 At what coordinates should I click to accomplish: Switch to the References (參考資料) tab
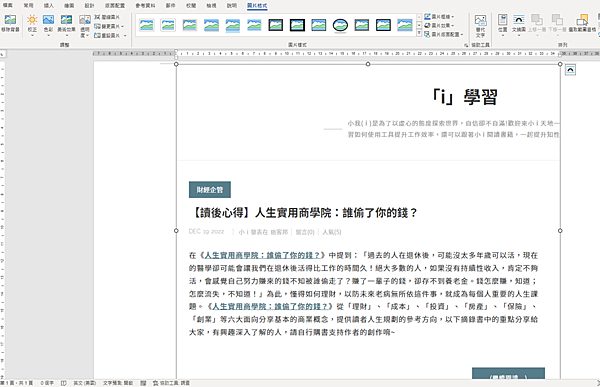pyautogui.click(x=145, y=5)
